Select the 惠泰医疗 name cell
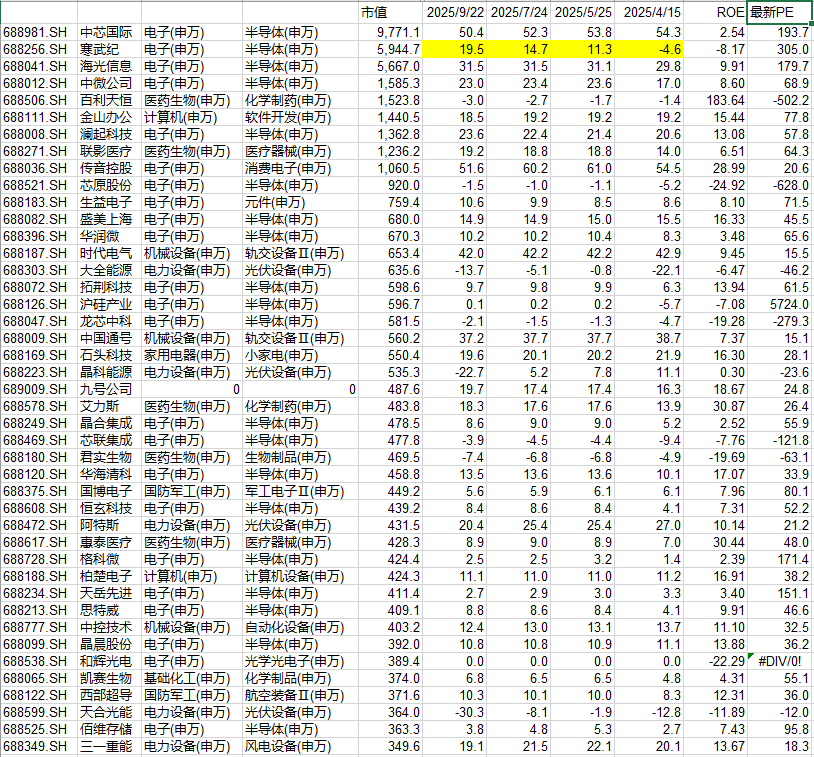 (109, 543)
